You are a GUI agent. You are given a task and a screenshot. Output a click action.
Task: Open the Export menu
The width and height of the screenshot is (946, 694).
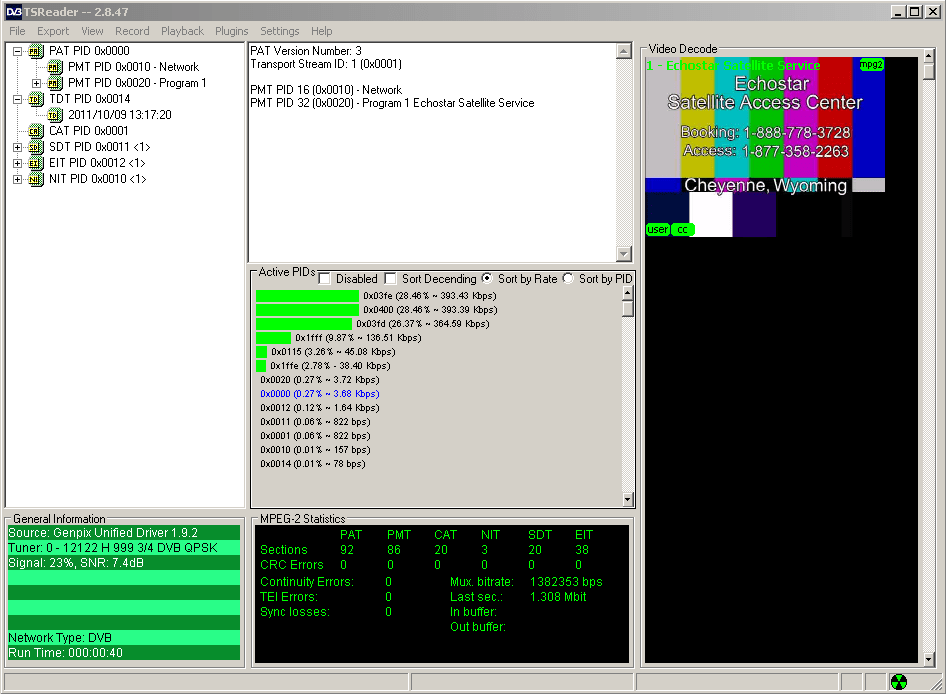pyautogui.click(x=53, y=31)
